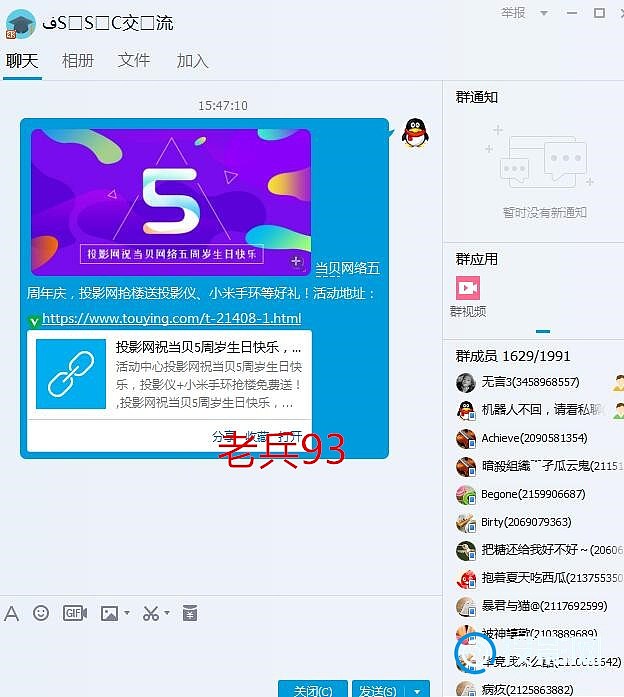624x697 pixels.
Task: Click the plus icon on purple image
Action: tap(296, 262)
